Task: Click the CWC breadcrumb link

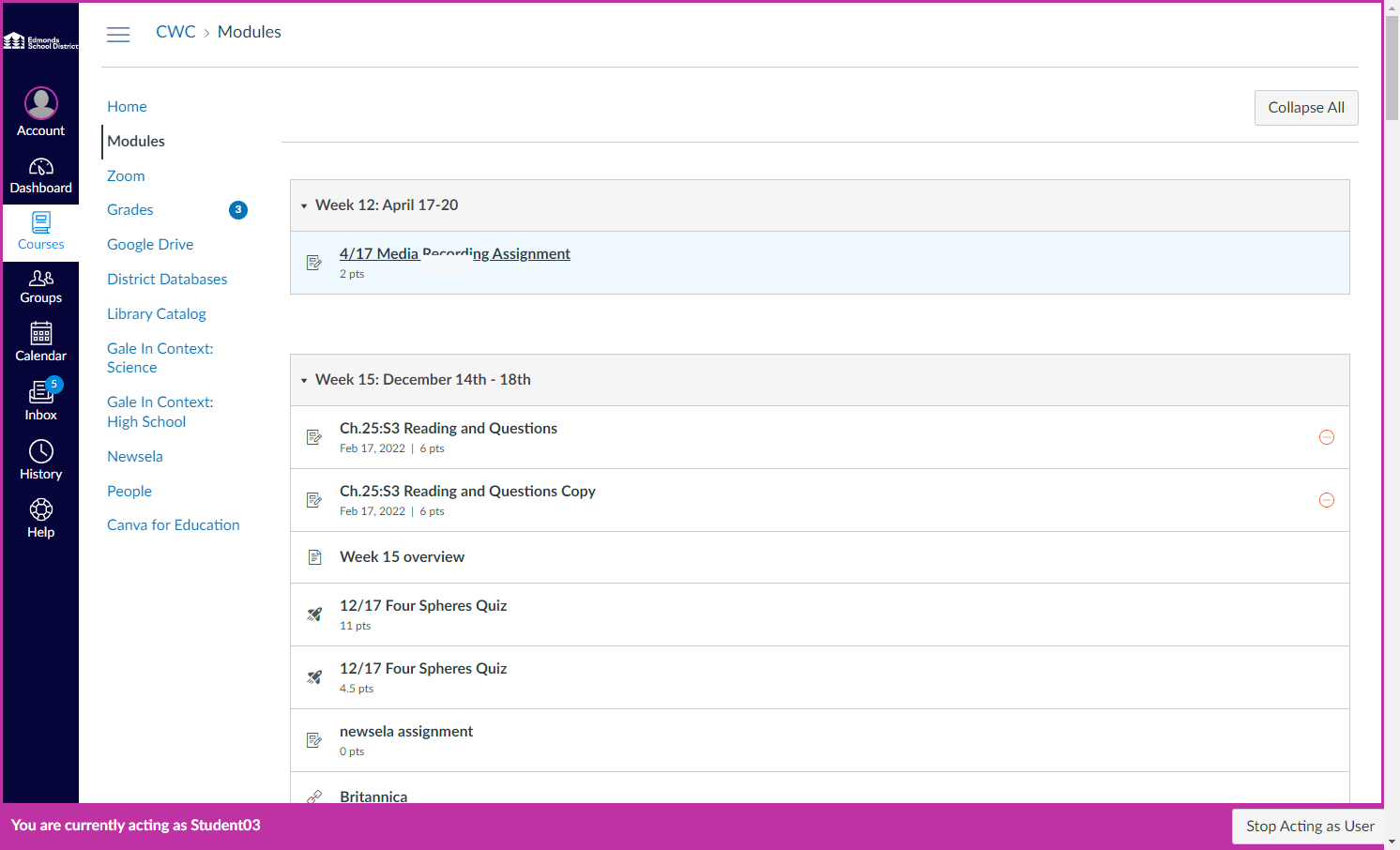Action: [x=175, y=32]
